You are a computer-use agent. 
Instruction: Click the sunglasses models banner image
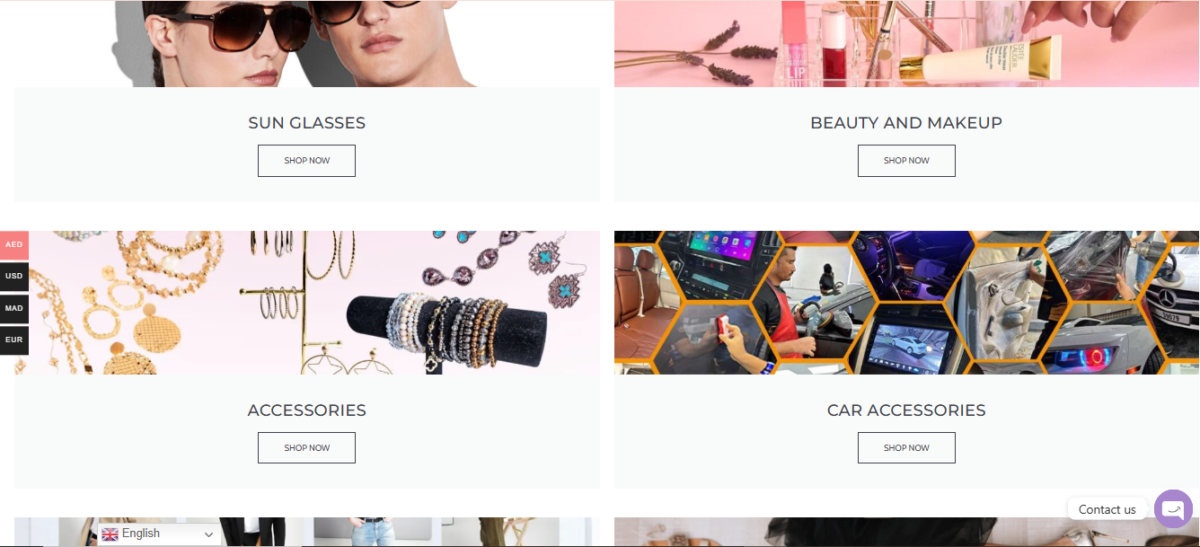point(307,44)
